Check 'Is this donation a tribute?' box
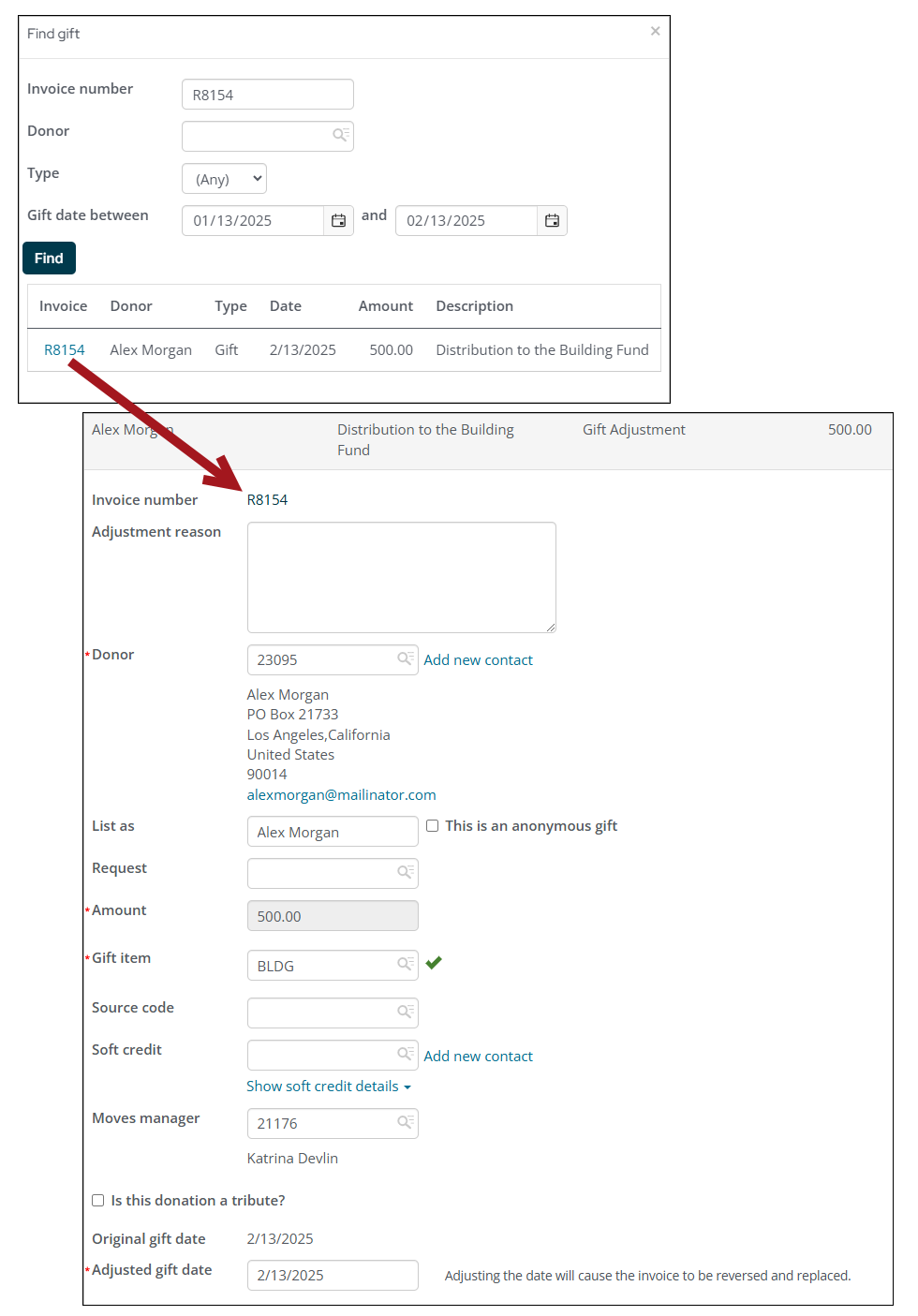The height and width of the screenshot is (1316, 918). pos(98,1201)
